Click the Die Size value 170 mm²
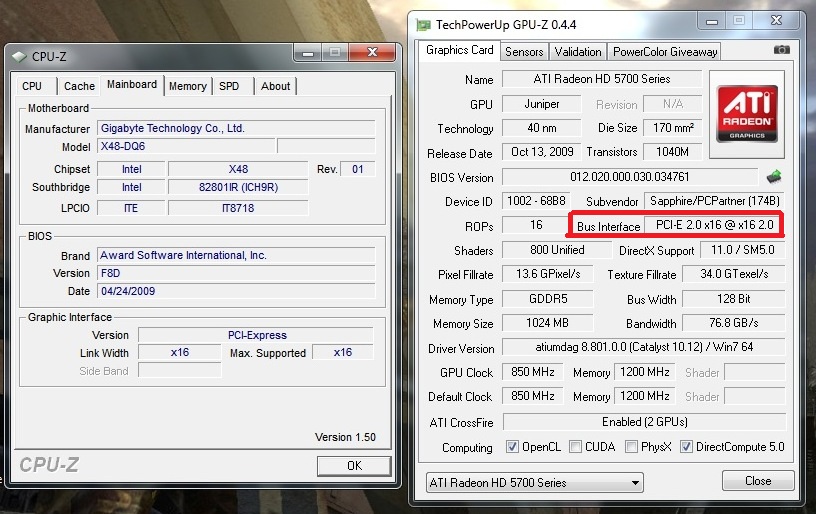816x514 pixels. click(x=672, y=128)
